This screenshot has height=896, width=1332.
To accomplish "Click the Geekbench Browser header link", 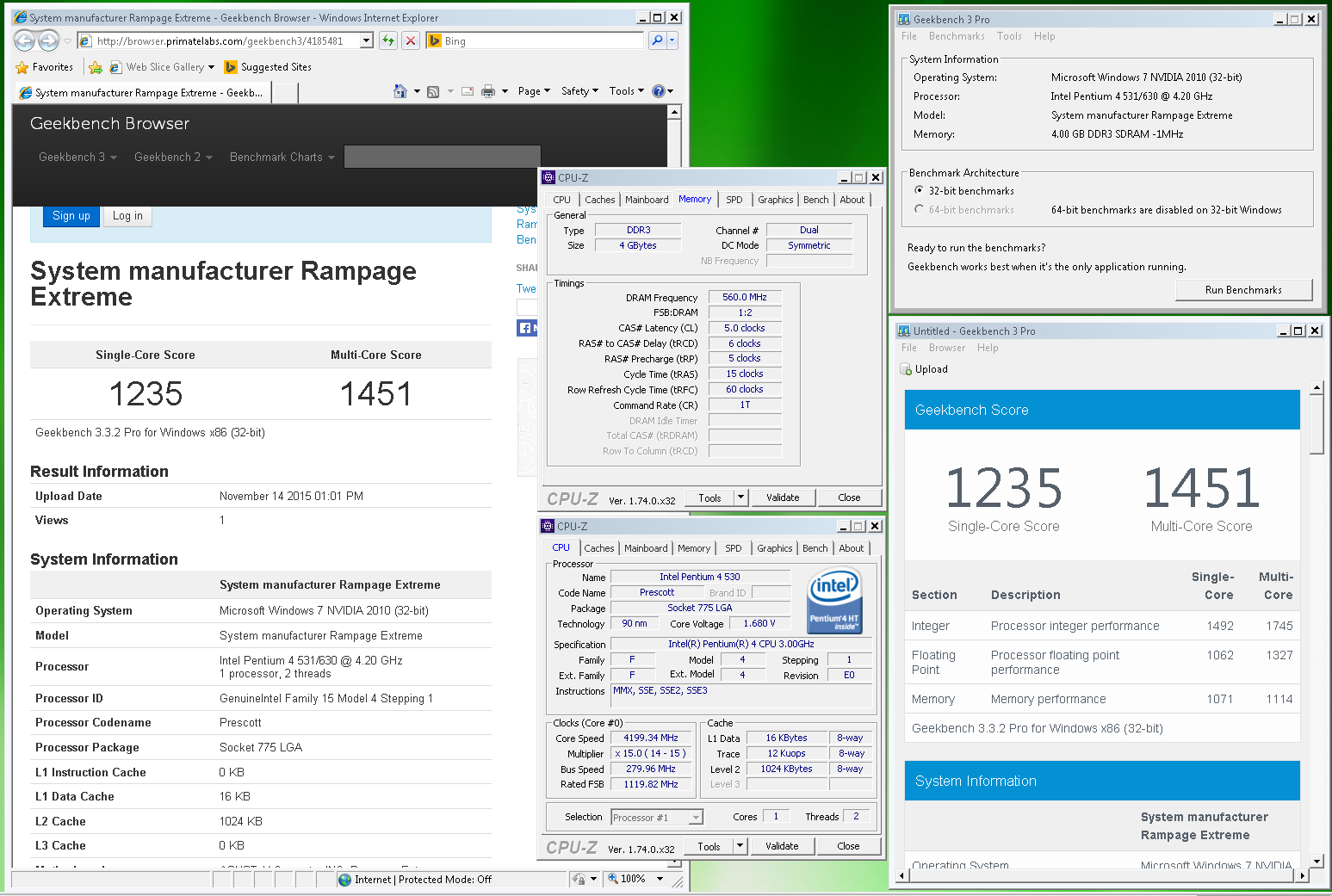I will click(109, 124).
